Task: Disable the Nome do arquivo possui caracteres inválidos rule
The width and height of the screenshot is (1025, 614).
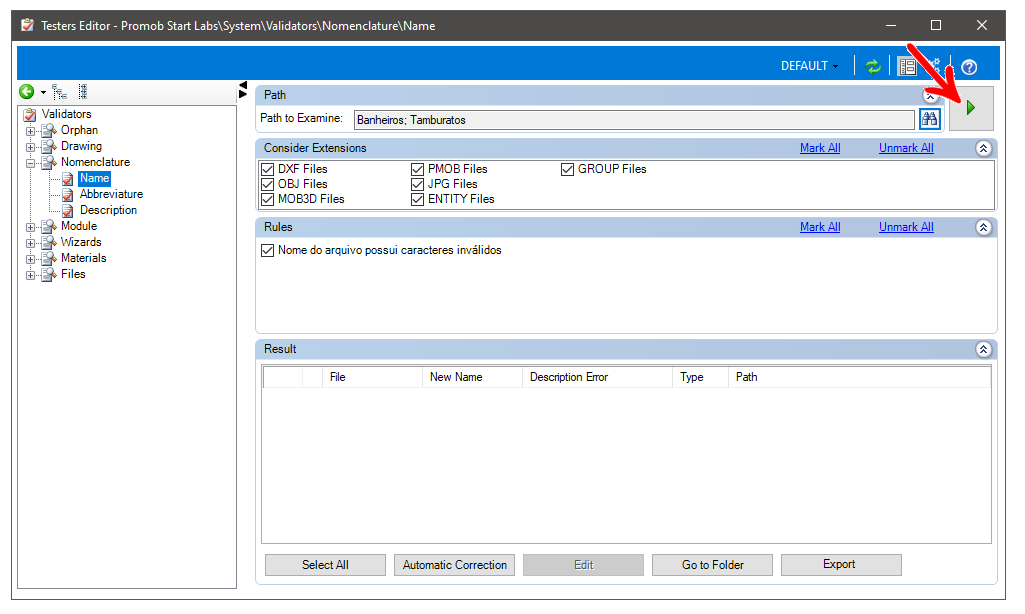Action: 267,250
